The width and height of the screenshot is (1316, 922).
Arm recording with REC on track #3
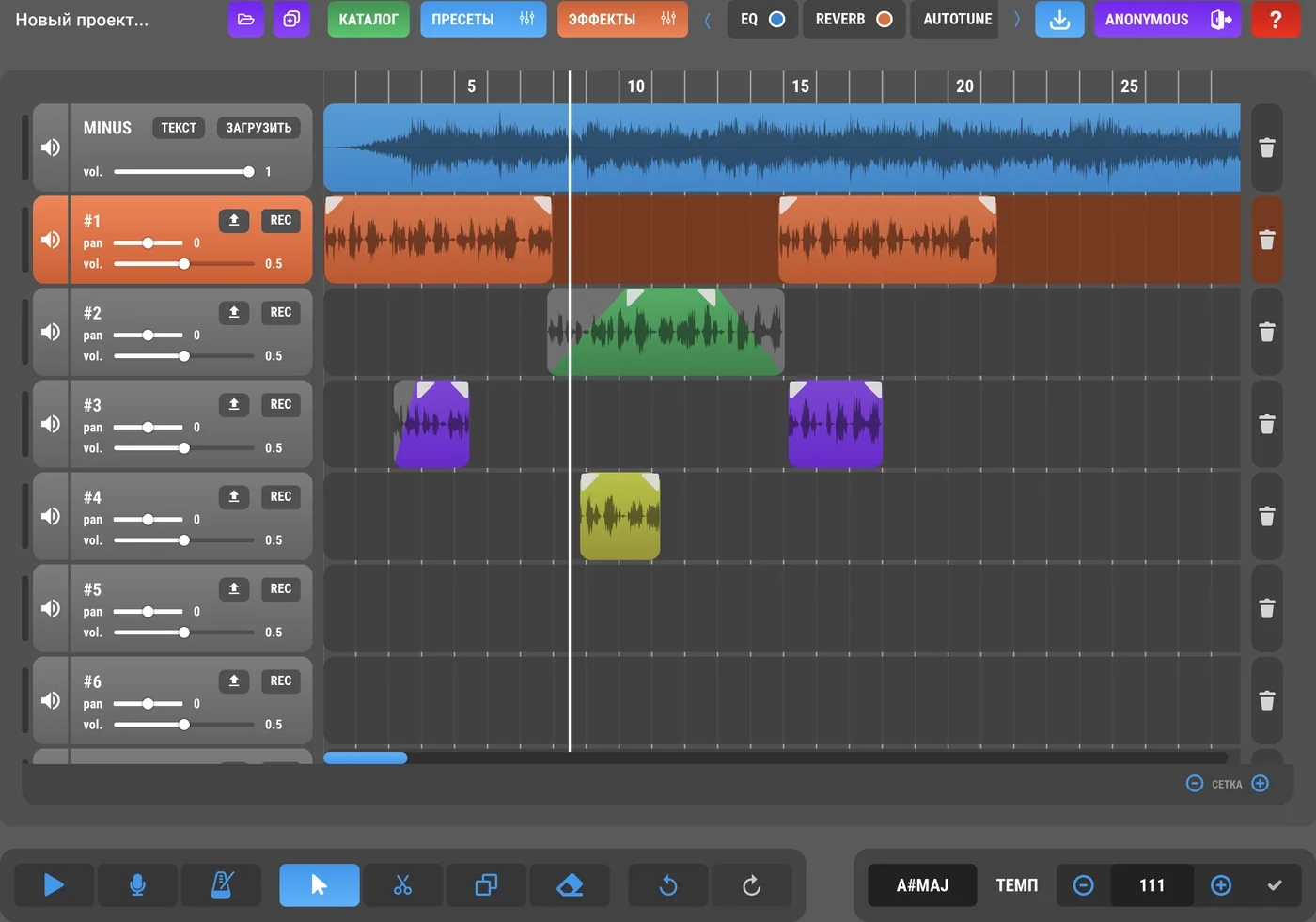(281, 404)
